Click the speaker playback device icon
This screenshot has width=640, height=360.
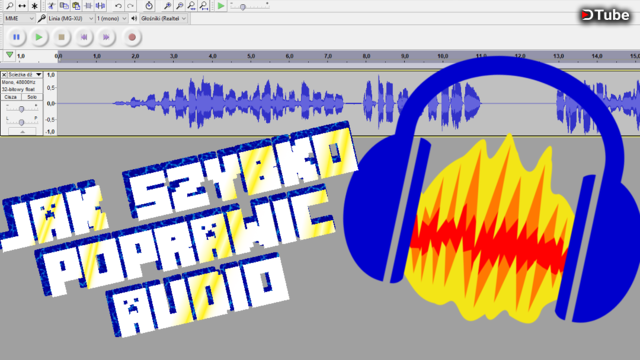[x=134, y=18]
